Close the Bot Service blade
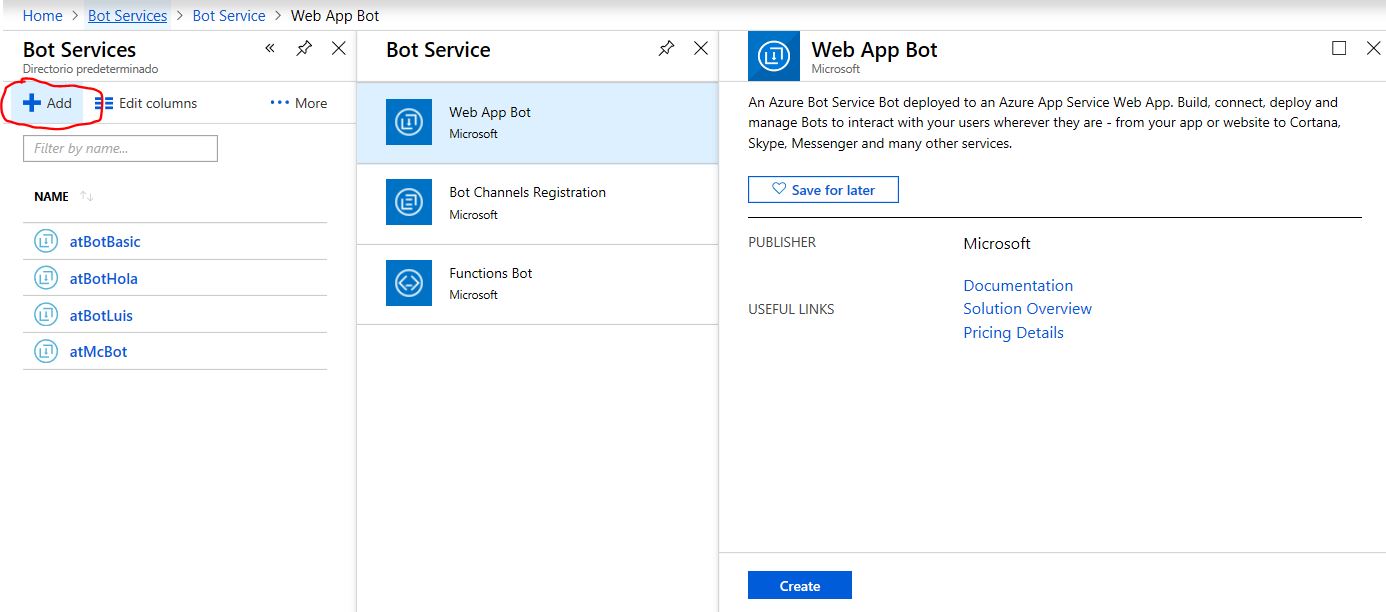The width and height of the screenshot is (1386, 612). pyautogui.click(x=701, y=48)
